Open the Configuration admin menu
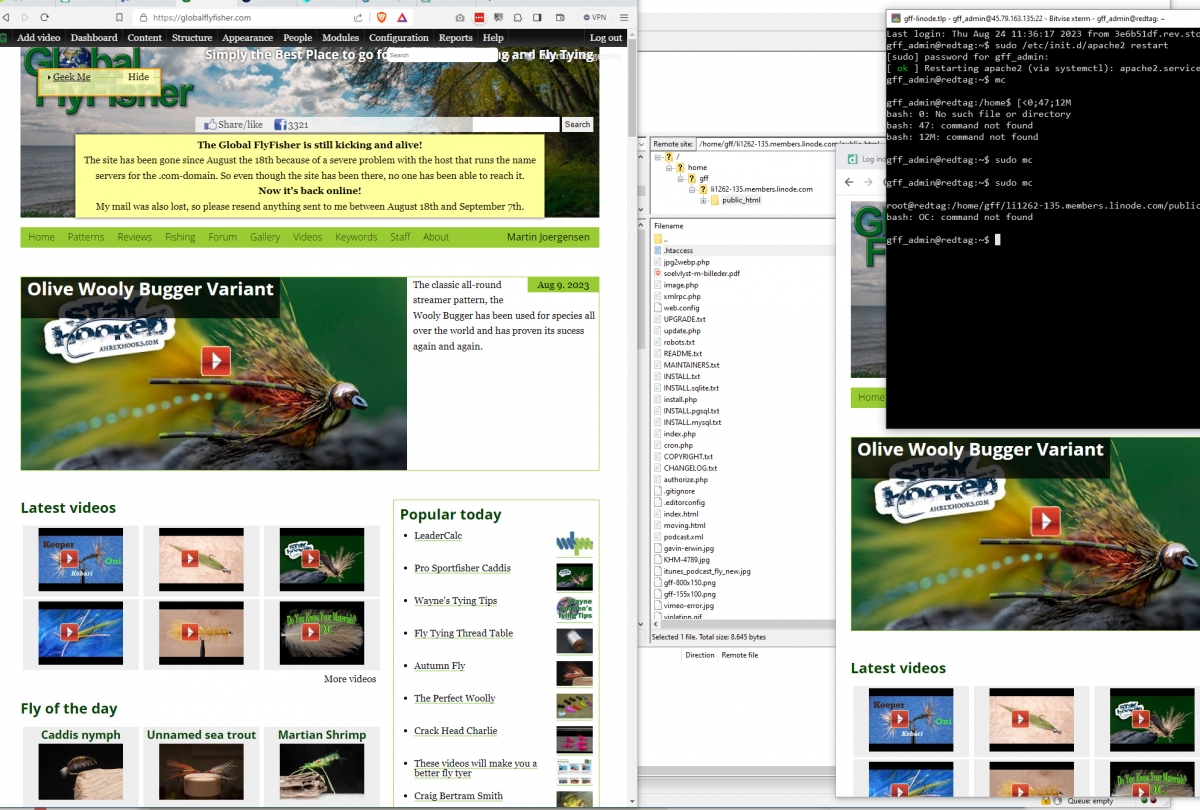1200x810 pixels. coord(398,38)
